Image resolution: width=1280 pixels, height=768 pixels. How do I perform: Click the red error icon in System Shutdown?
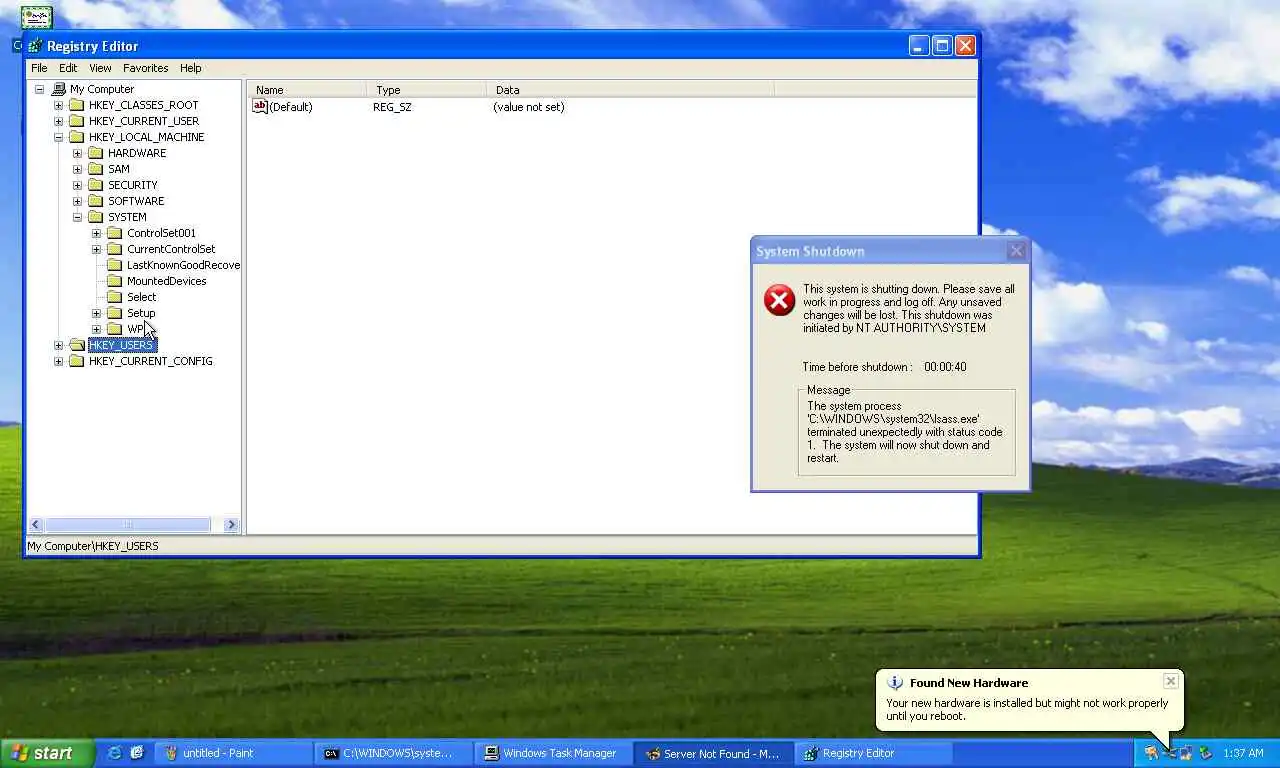pyautogui.click(x=779, y=300)
